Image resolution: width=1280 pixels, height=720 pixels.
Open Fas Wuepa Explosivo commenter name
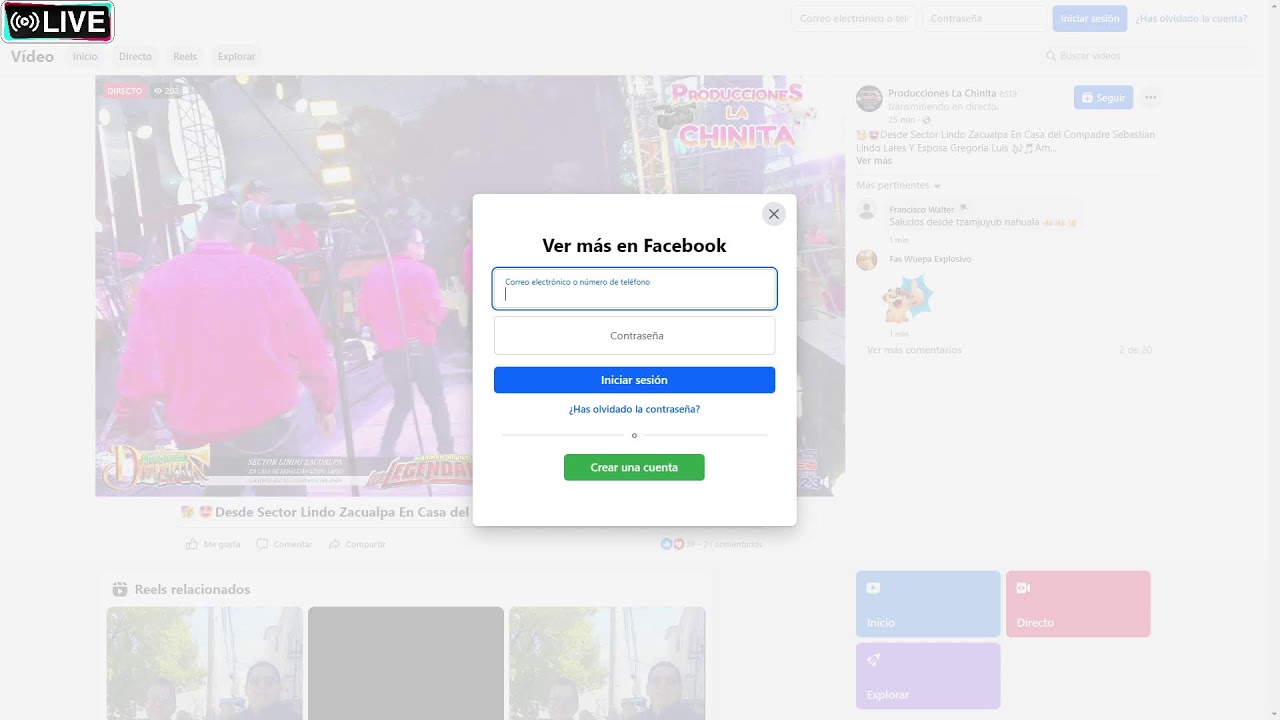pos(930,259)
